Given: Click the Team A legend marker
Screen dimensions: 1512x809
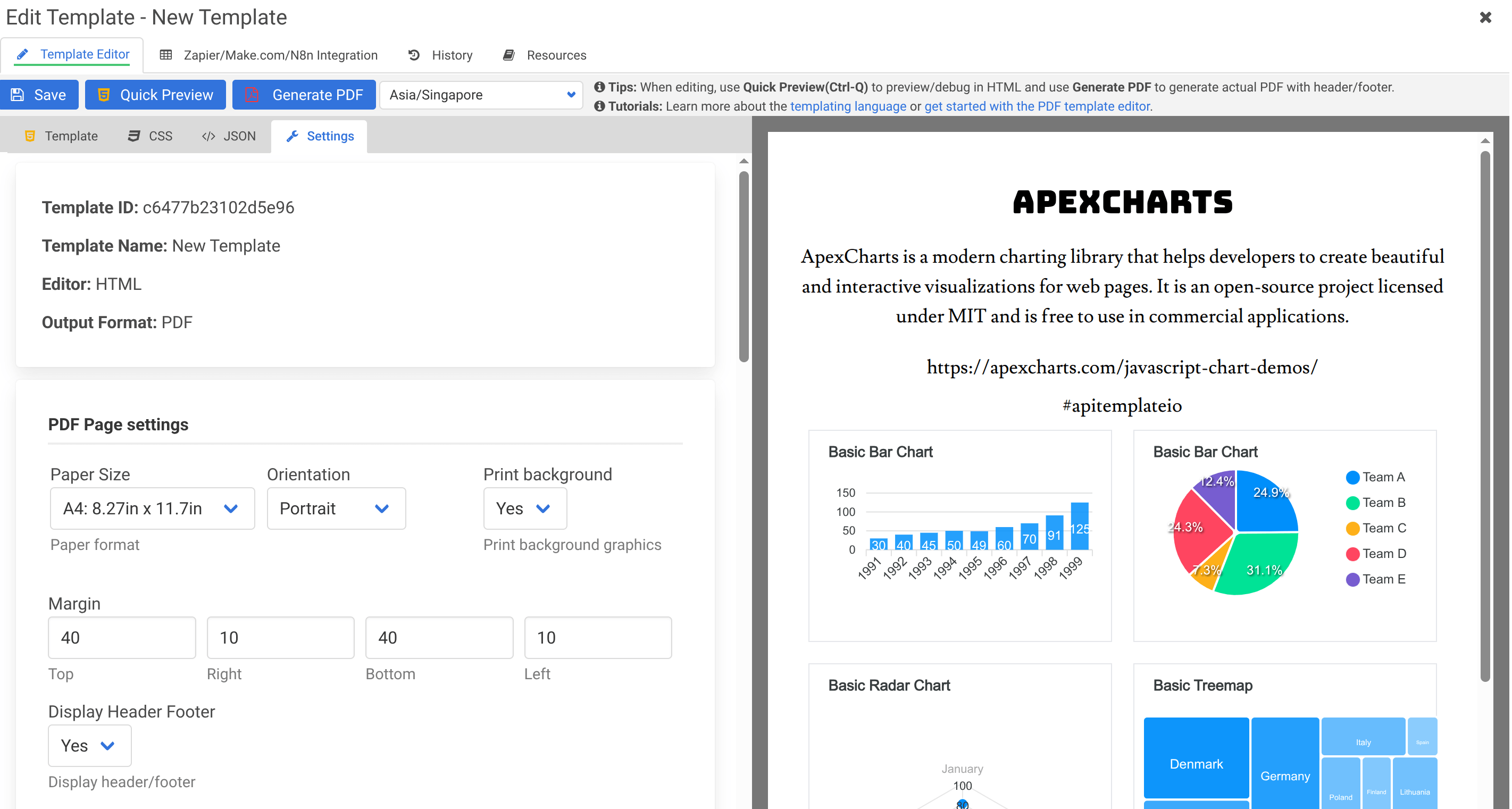Looking at the screenshot, I should tap(1352, 477).
